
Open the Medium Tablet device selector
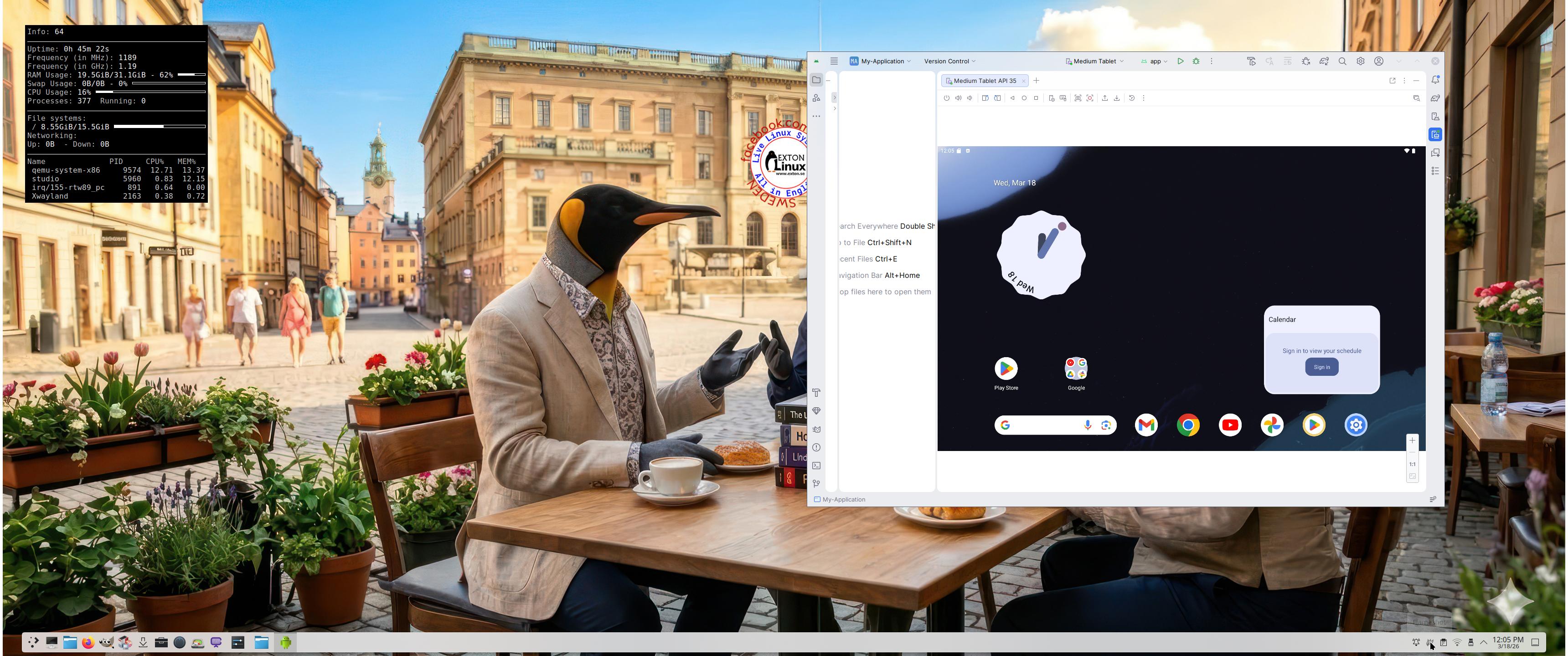coord(1094,61)
